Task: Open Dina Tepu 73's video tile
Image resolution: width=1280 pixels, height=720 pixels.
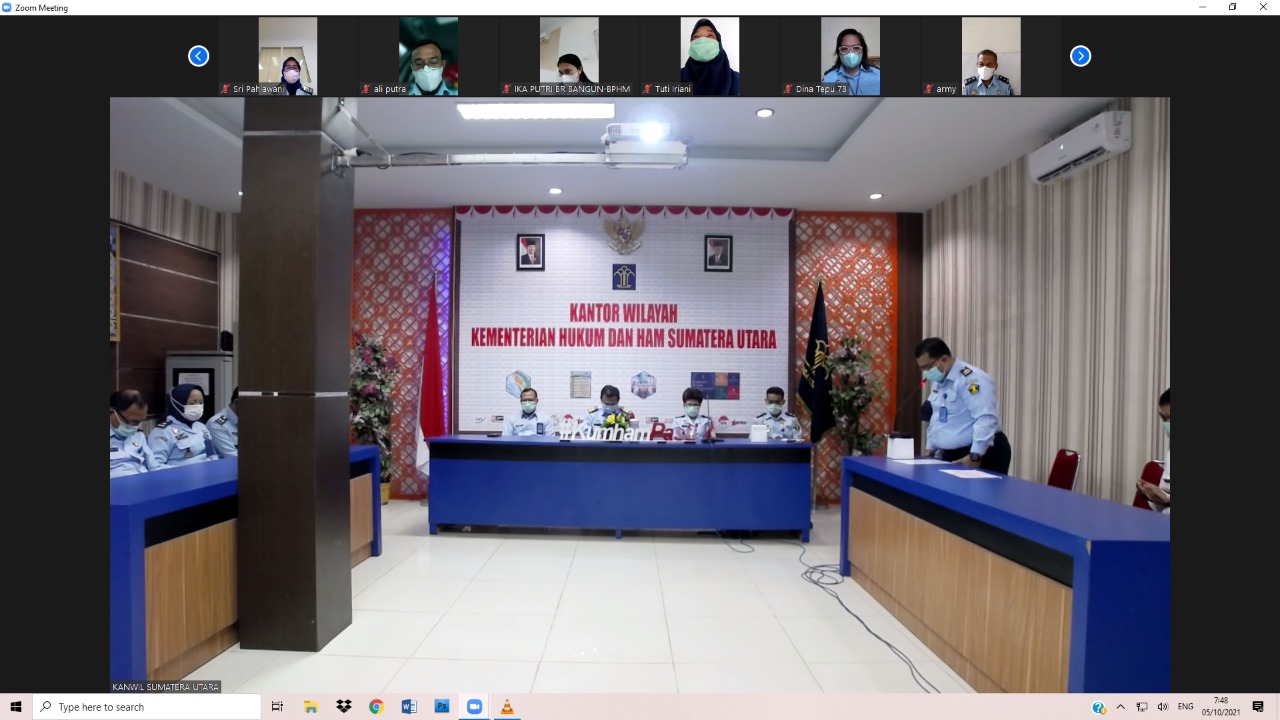Action: [850, 56]
